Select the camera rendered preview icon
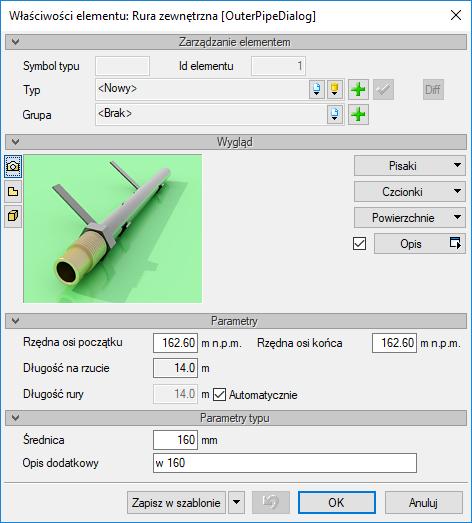The height and width of the screenshot is (523, 472). pos(13,166)
